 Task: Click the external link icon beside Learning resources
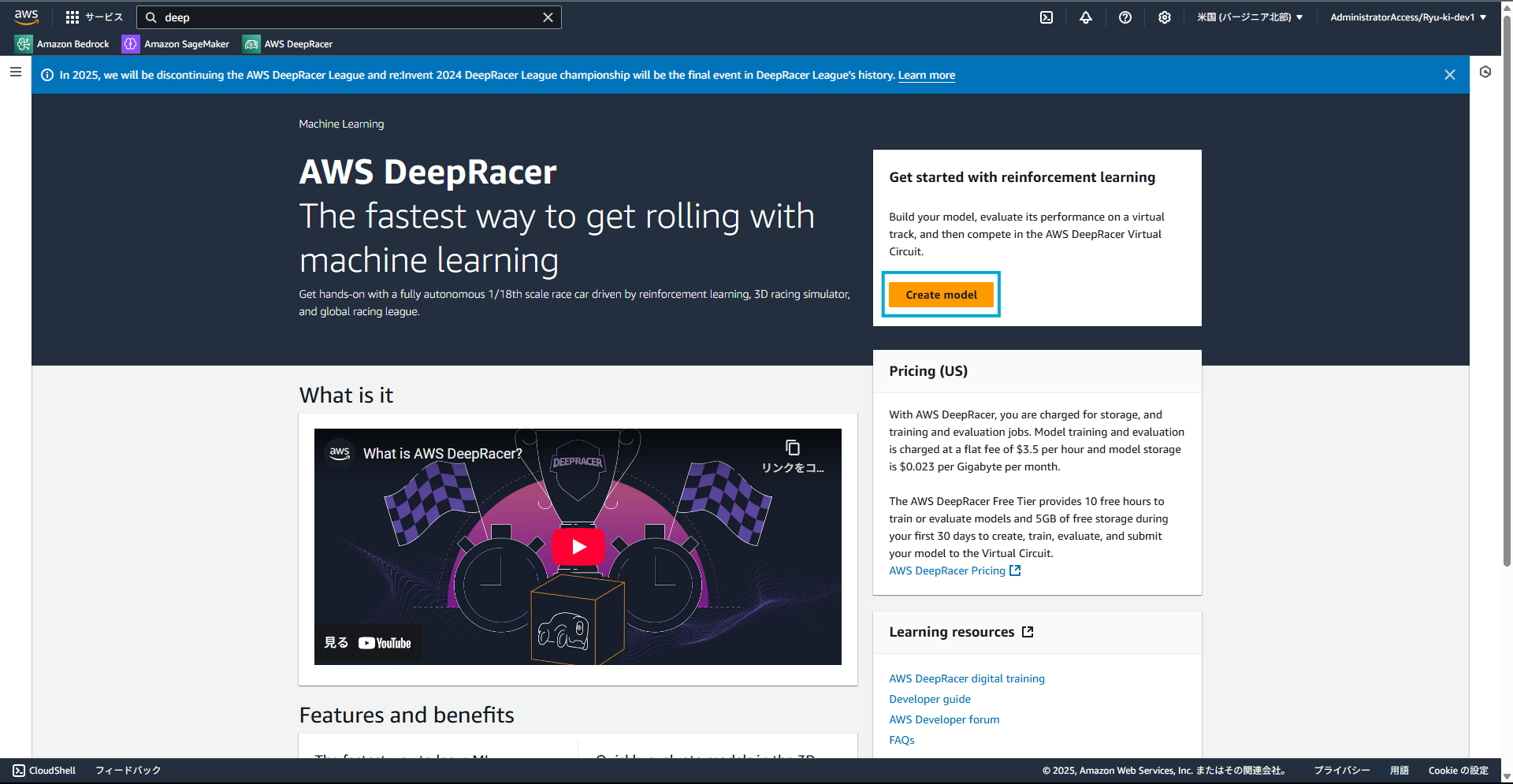coord(1028,632)
